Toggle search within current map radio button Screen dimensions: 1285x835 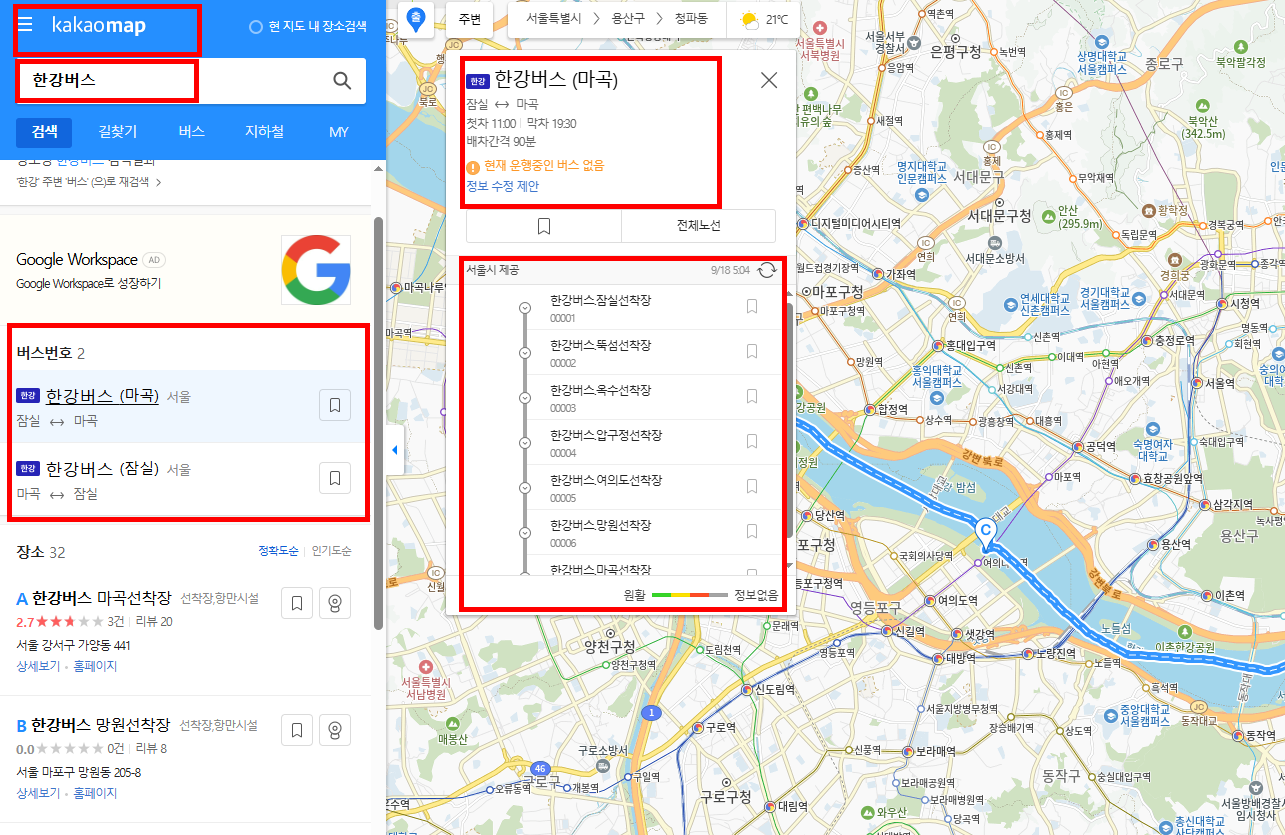click(256, 27)
